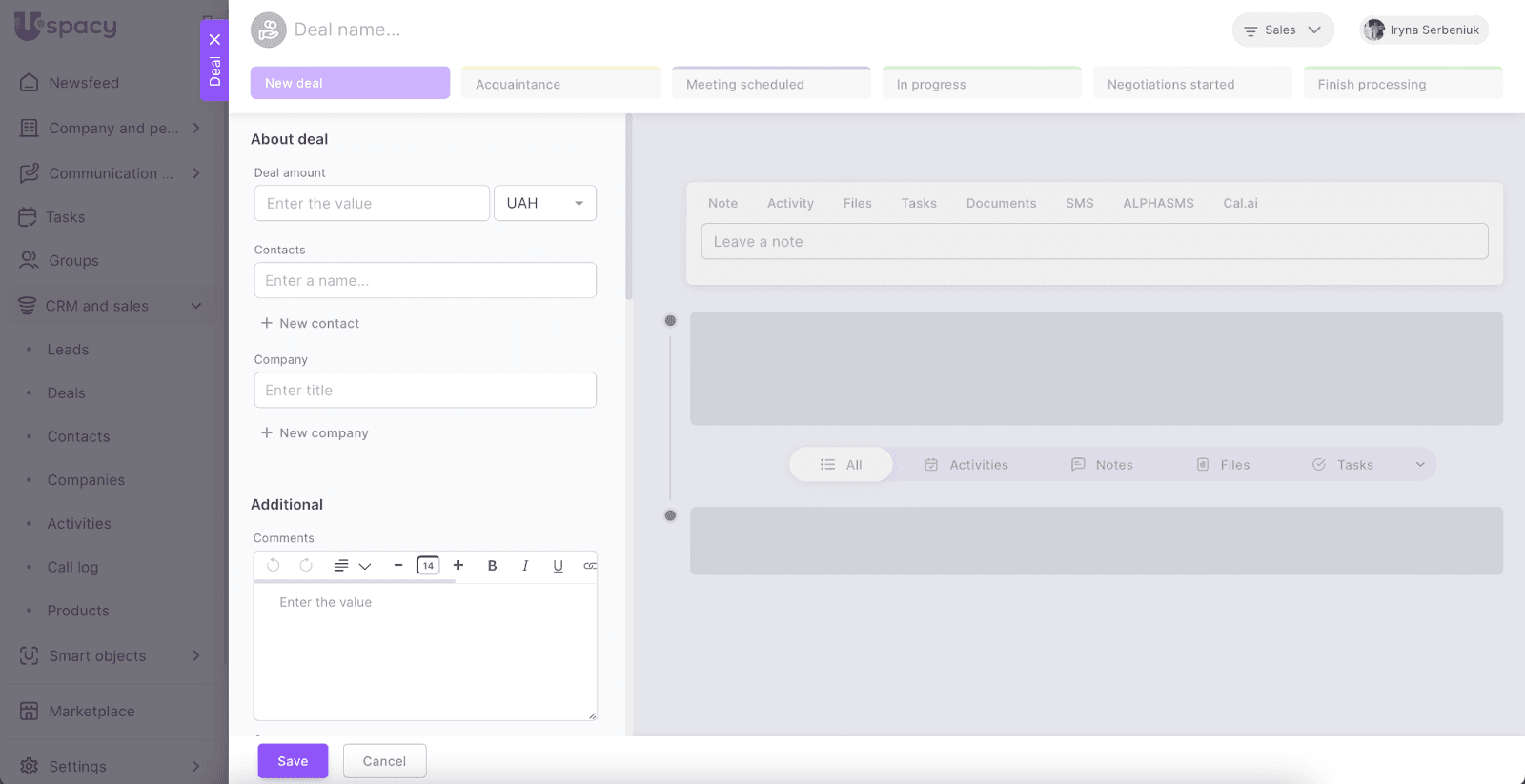1525x784 pixels.
Task: Select the Acquaintance stage
Action: (x=560, y=84)
